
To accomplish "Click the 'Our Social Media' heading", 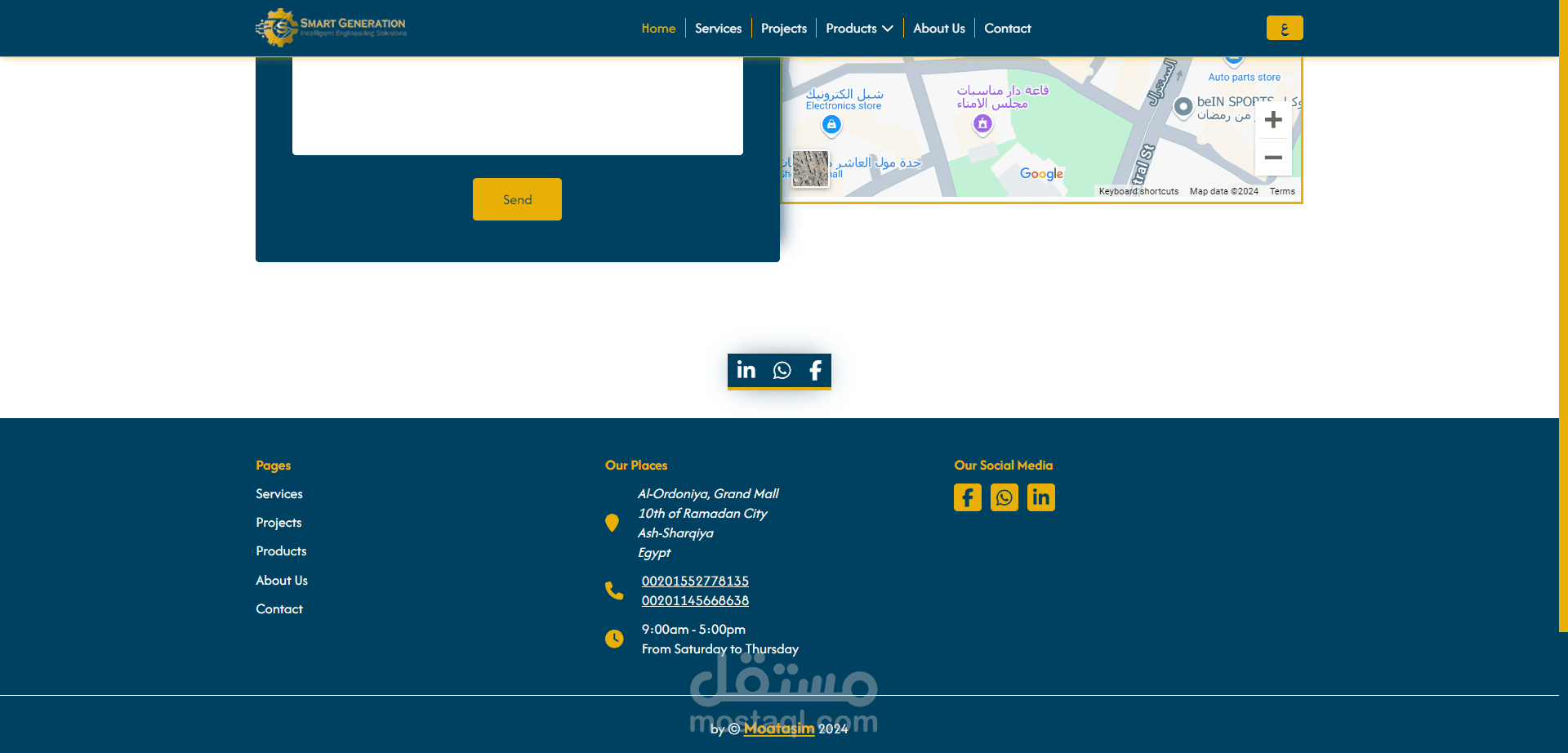I will click(1003, 466).
